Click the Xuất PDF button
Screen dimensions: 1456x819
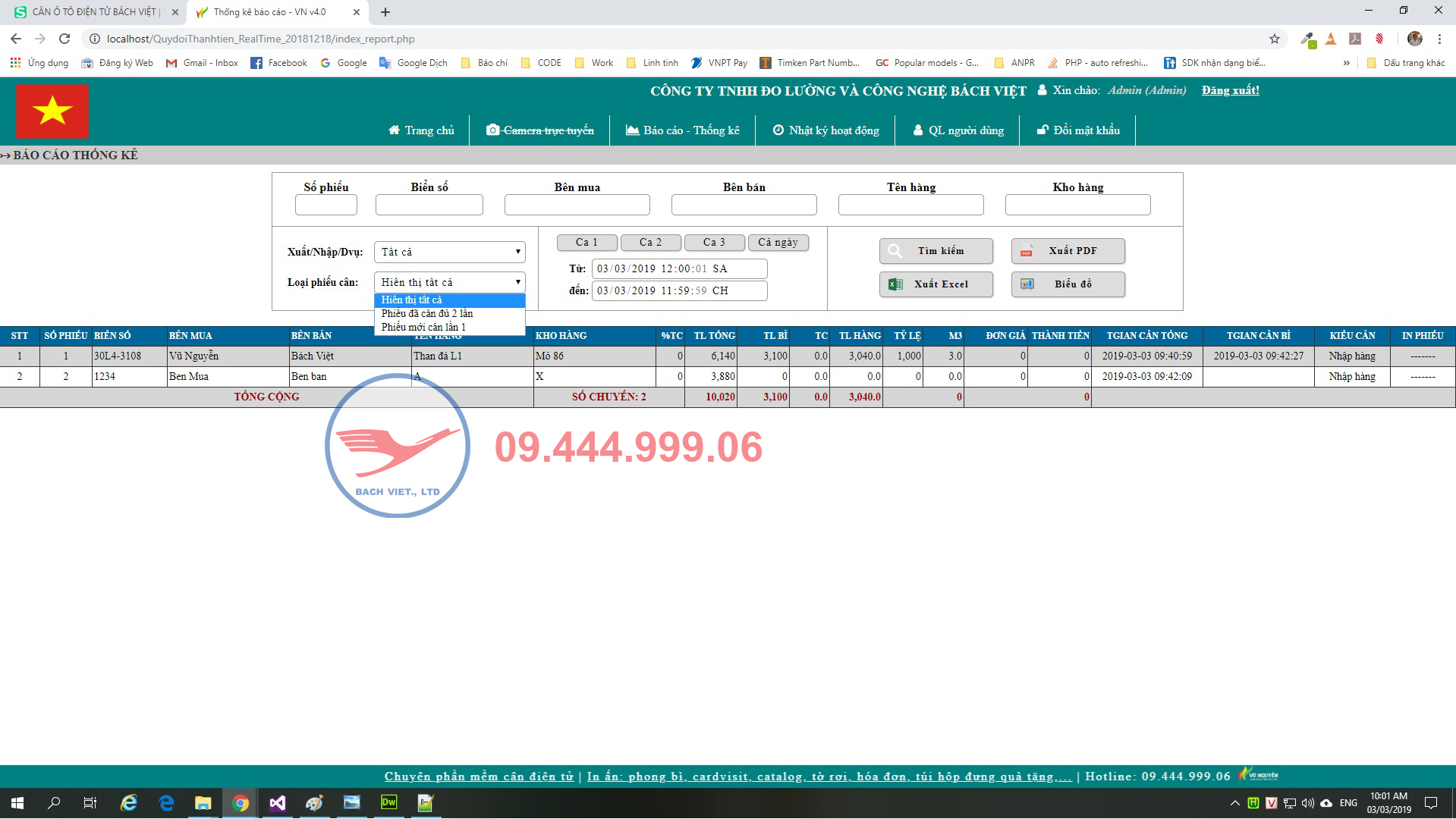click(x=1068, y=251)
